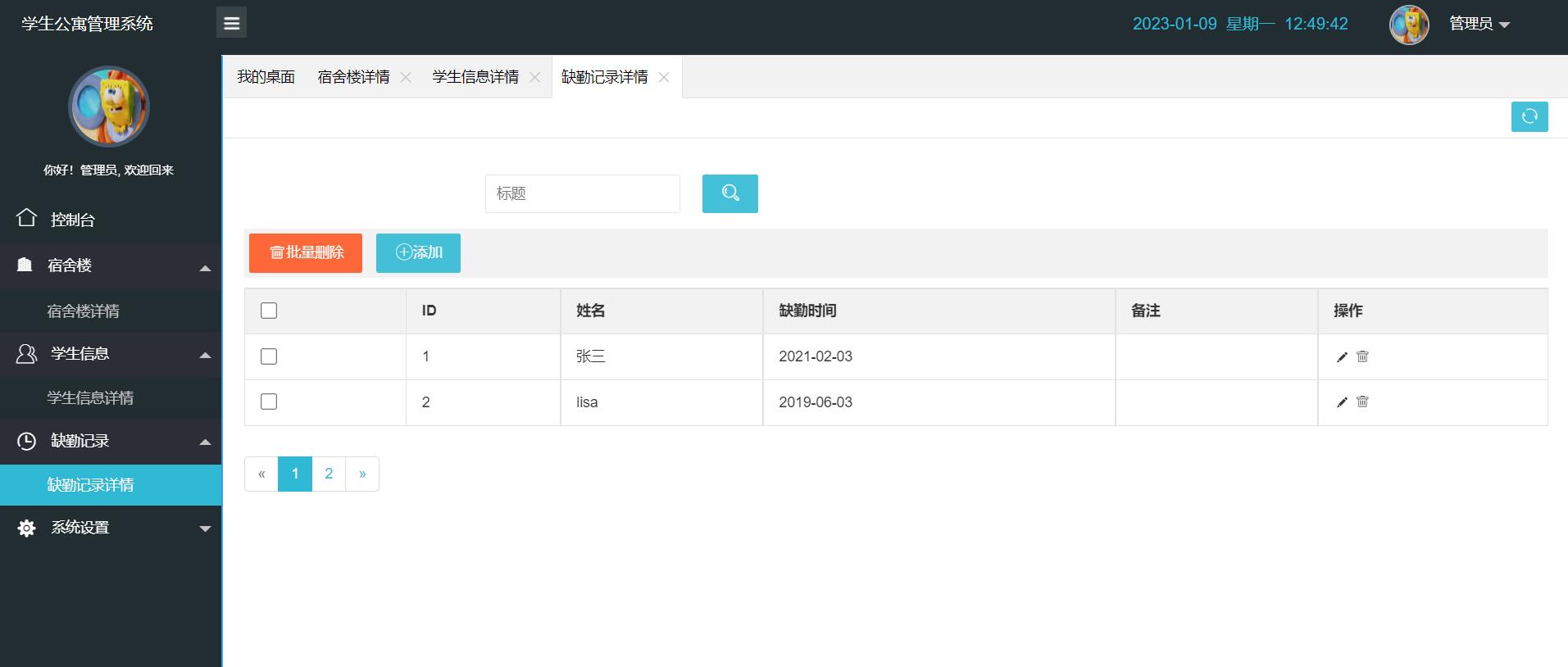1568x667 pixels.
Task: Click the 缺勤时间 column header
Action: click(939, 311)
